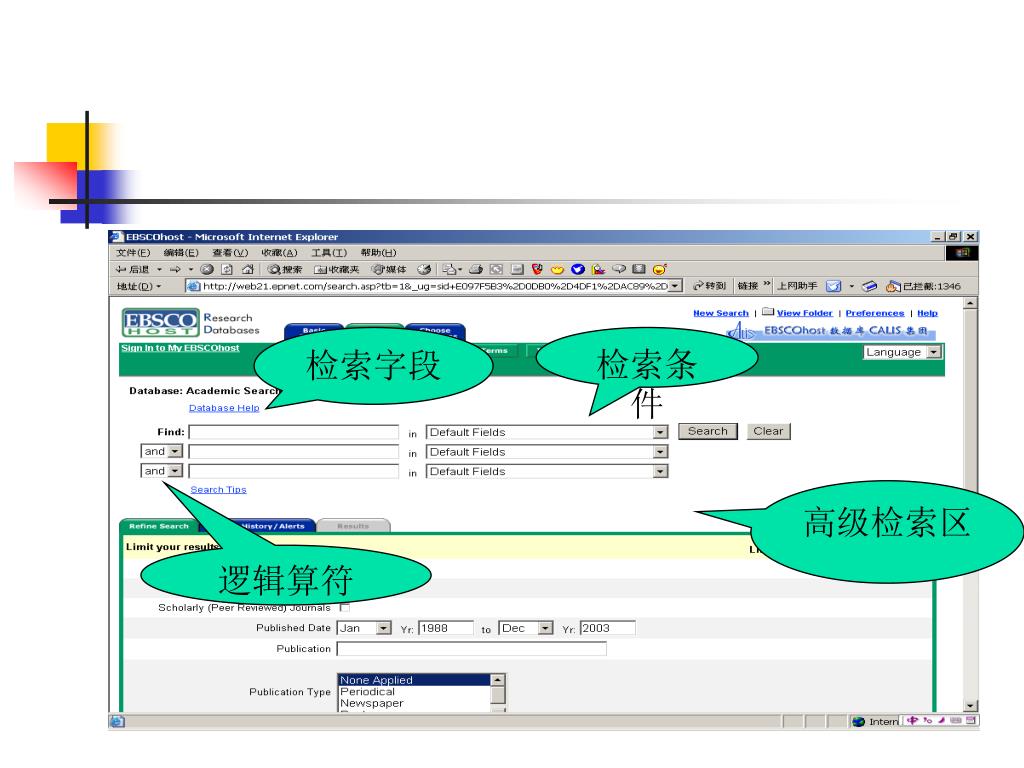The height and width of the screenshot is (768, 1024).
Task: Switch to the History/Alerts tab
Action: [x=273, y=526]
